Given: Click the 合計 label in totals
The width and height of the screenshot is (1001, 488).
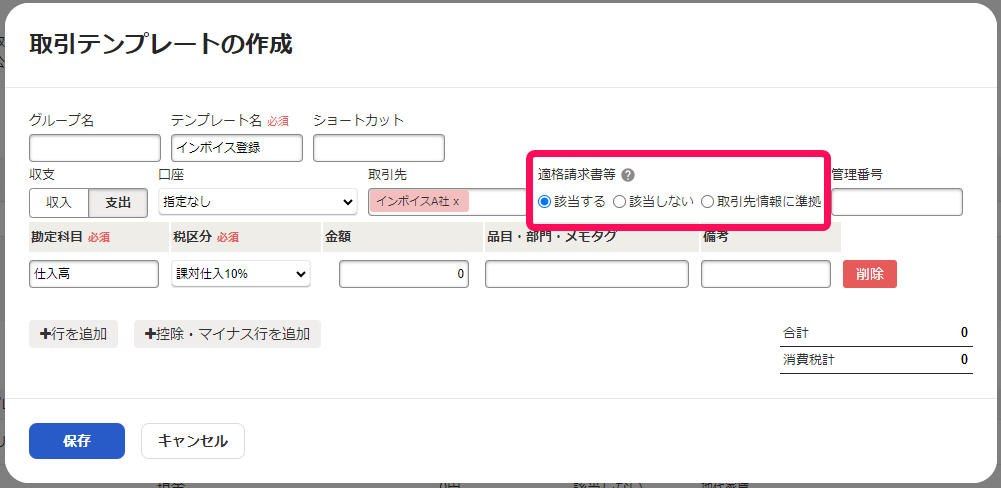Looking at the screenshot, I should tap(795, 332).
